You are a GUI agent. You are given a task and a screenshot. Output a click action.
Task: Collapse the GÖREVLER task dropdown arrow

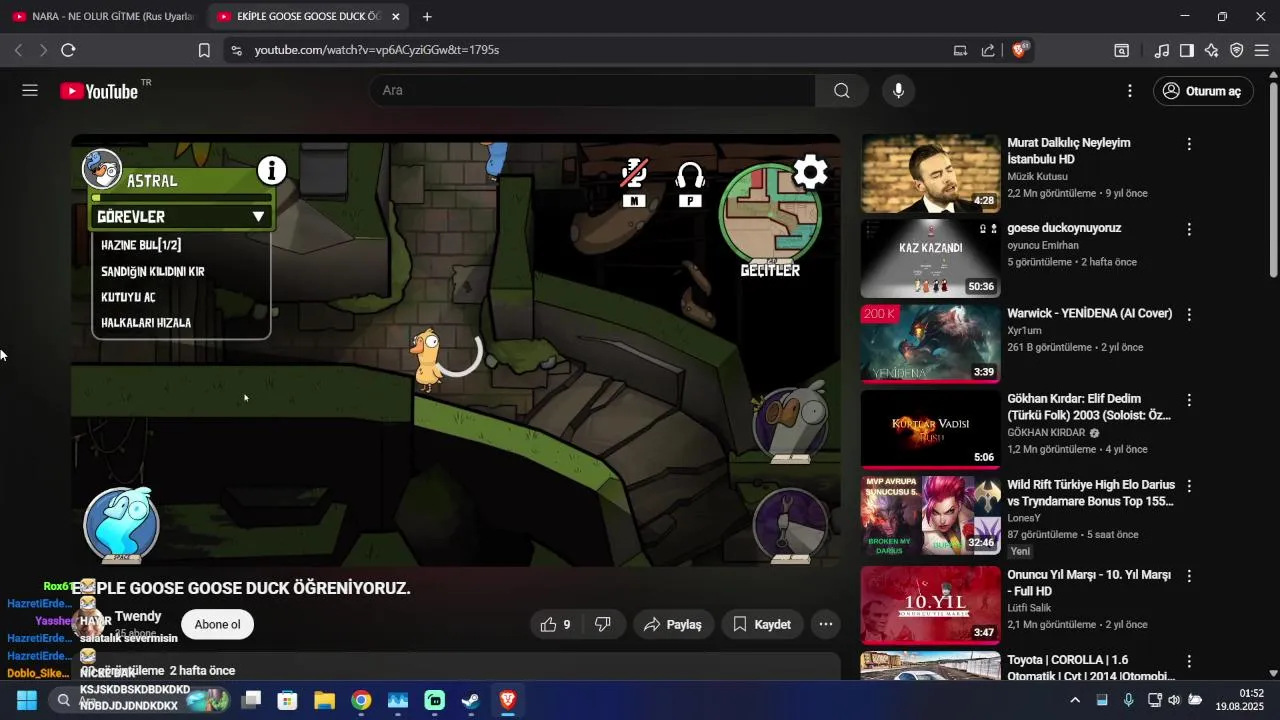click(x=258, y=217)
